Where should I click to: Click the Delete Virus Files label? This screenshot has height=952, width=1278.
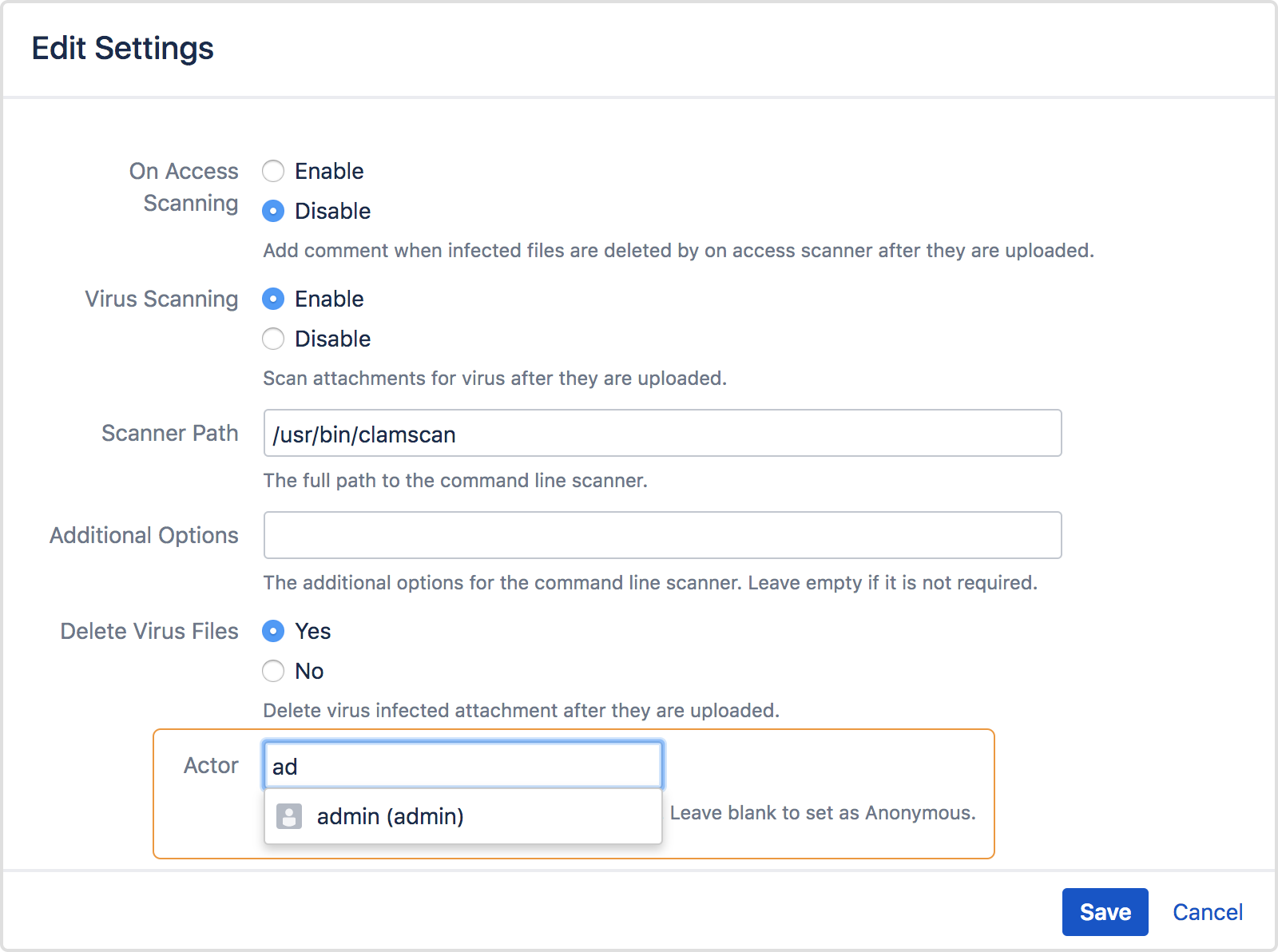point(149,631)
